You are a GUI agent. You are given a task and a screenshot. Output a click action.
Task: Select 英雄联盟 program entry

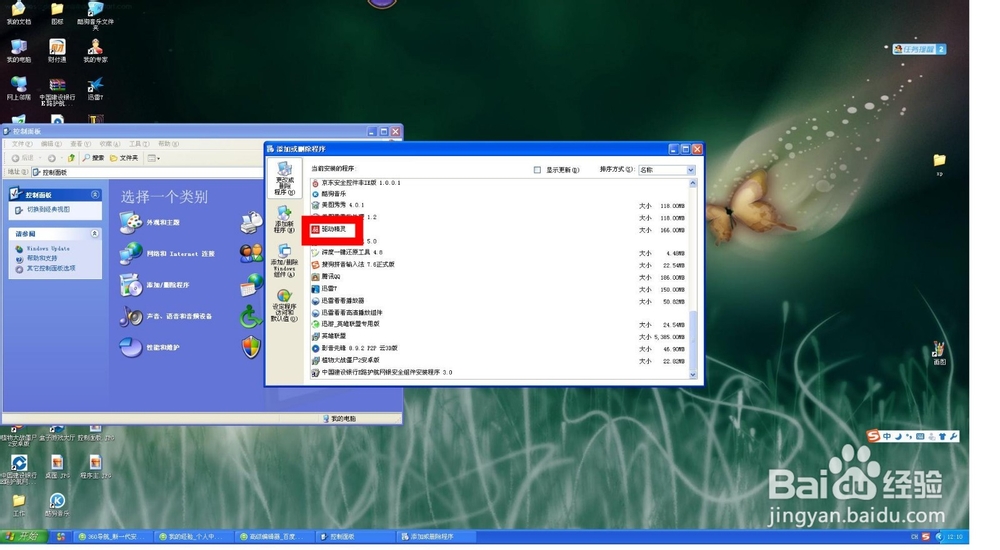[329, 336]
